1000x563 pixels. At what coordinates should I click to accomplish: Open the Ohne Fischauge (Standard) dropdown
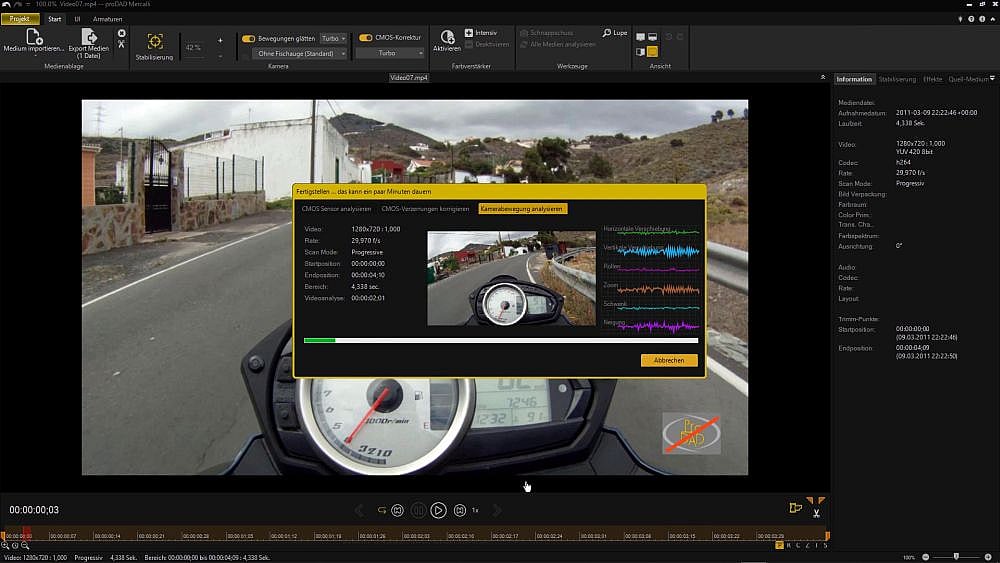301,53
